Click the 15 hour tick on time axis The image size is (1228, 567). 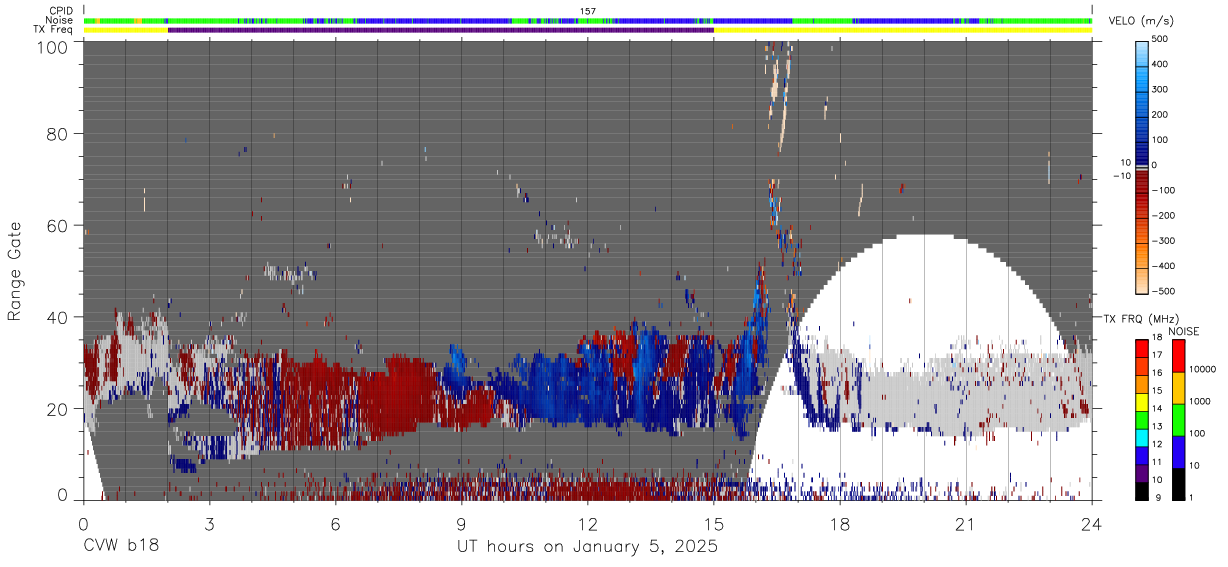tap(713, 523)
